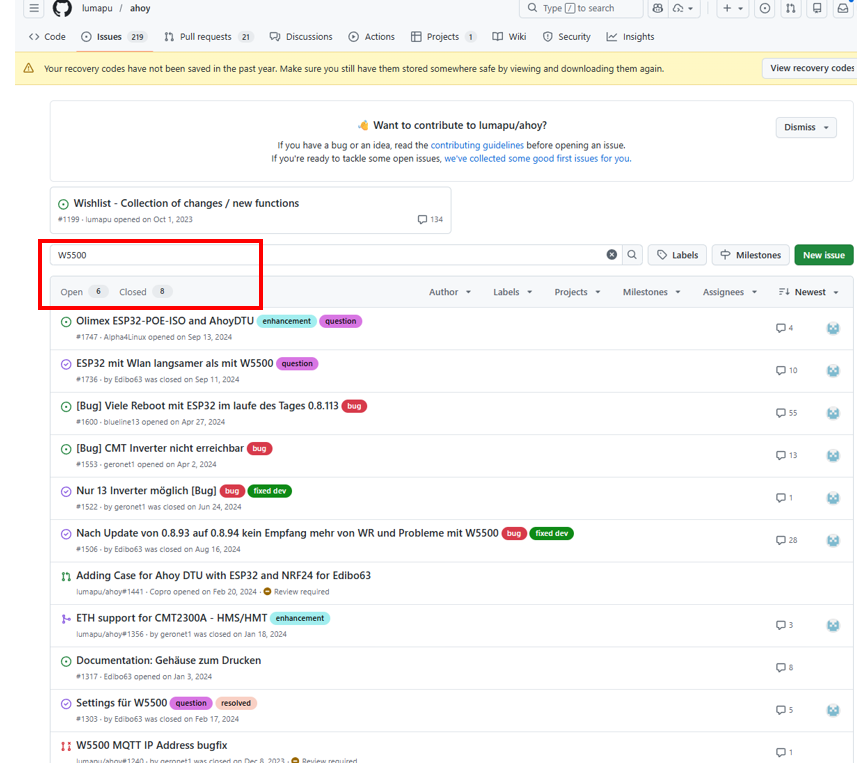Click the GitHub logo
Viewport: 857px width, 763px height.
62,8
